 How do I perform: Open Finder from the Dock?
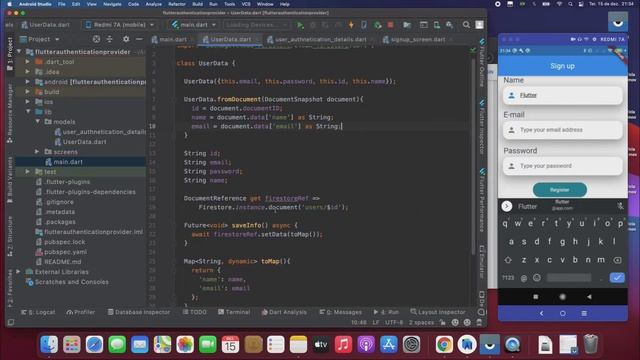[x=49, y=344]
